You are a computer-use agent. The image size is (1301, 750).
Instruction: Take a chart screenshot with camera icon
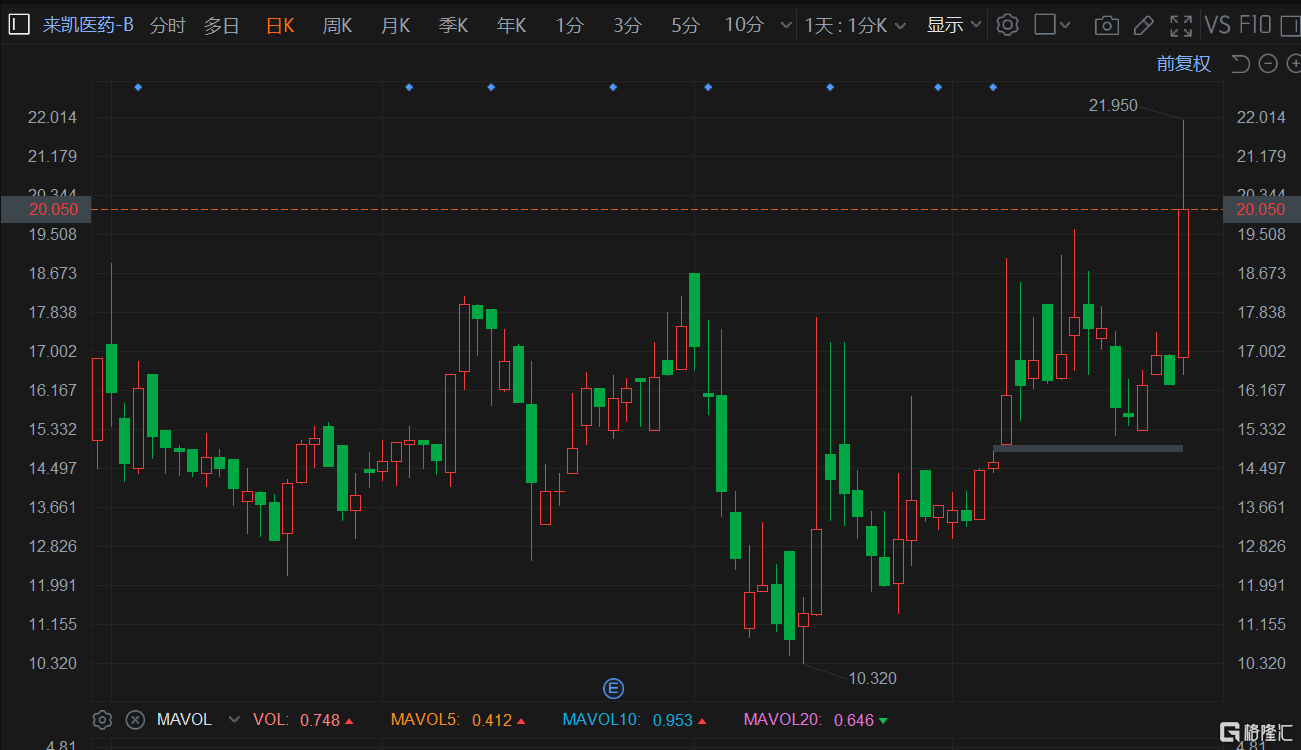coord(1106,25)
